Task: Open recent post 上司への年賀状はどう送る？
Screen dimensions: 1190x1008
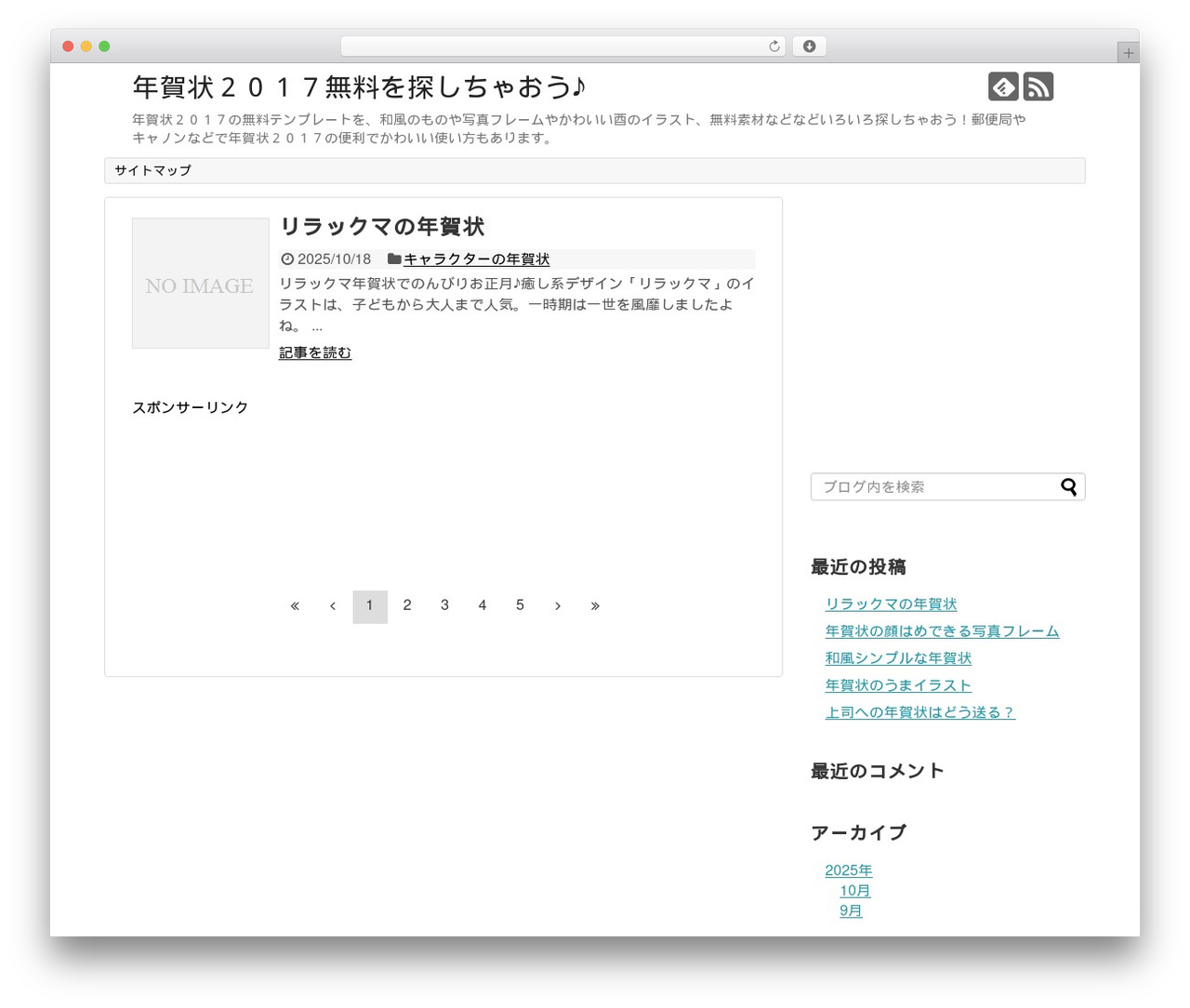Action: pos(920,712)
